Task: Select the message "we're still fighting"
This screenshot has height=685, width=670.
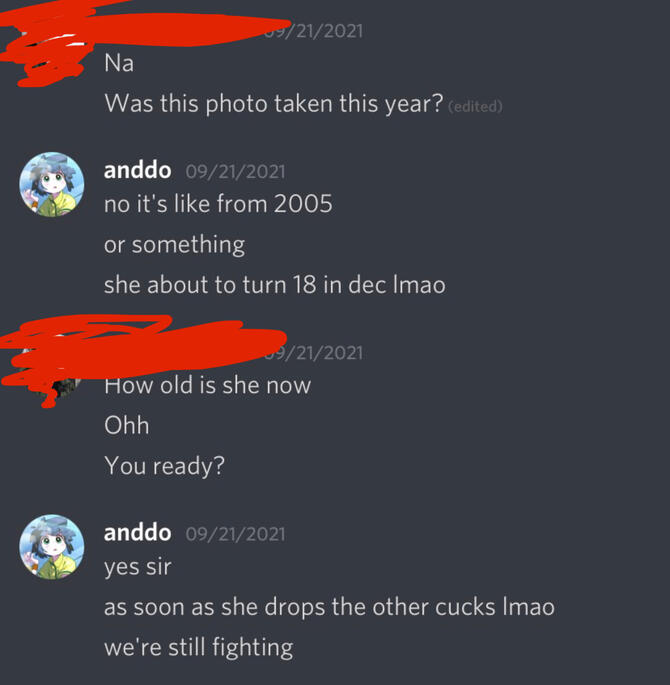Action: click(199, 647)
